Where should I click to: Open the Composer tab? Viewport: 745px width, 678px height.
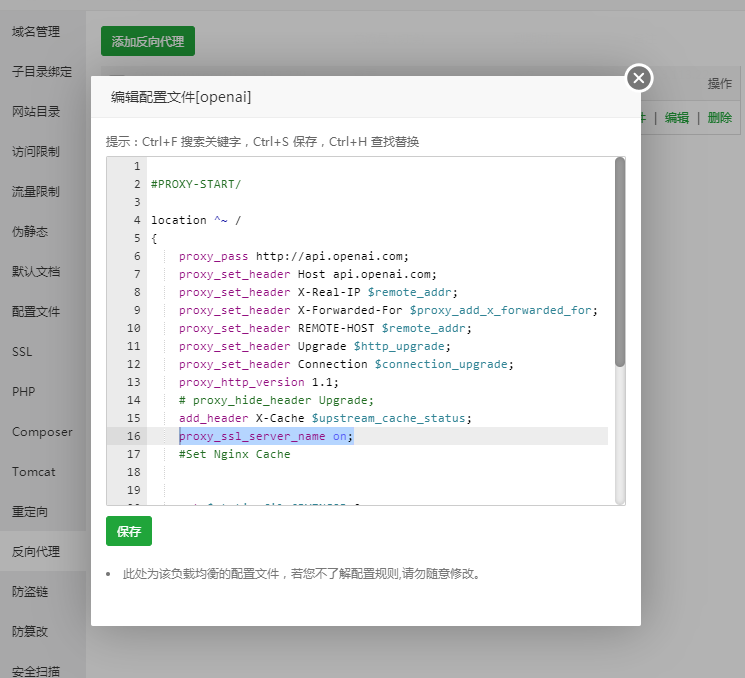(x=42, y=432)
